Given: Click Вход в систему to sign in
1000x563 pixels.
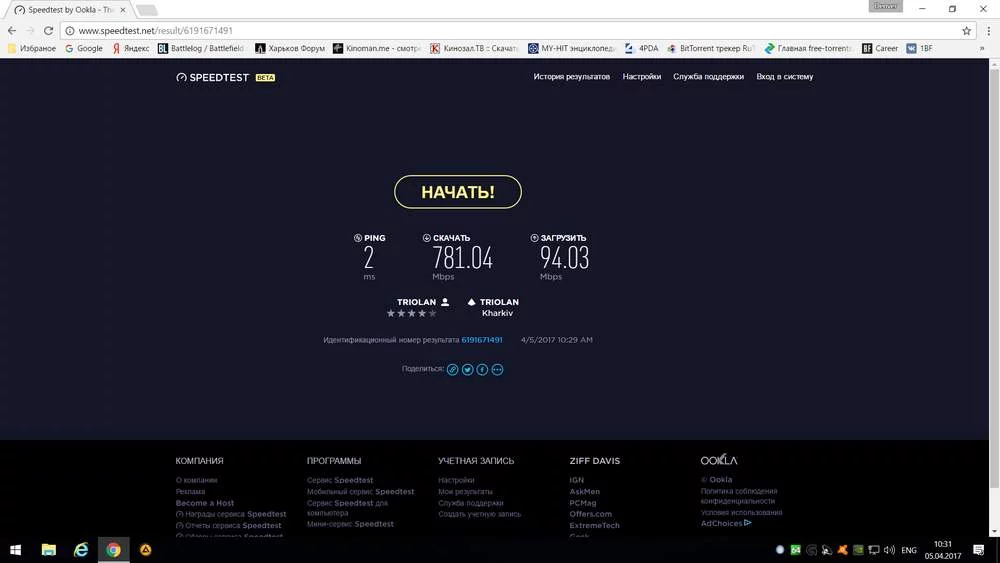Looking at the screenshot, I should [784, 77].
